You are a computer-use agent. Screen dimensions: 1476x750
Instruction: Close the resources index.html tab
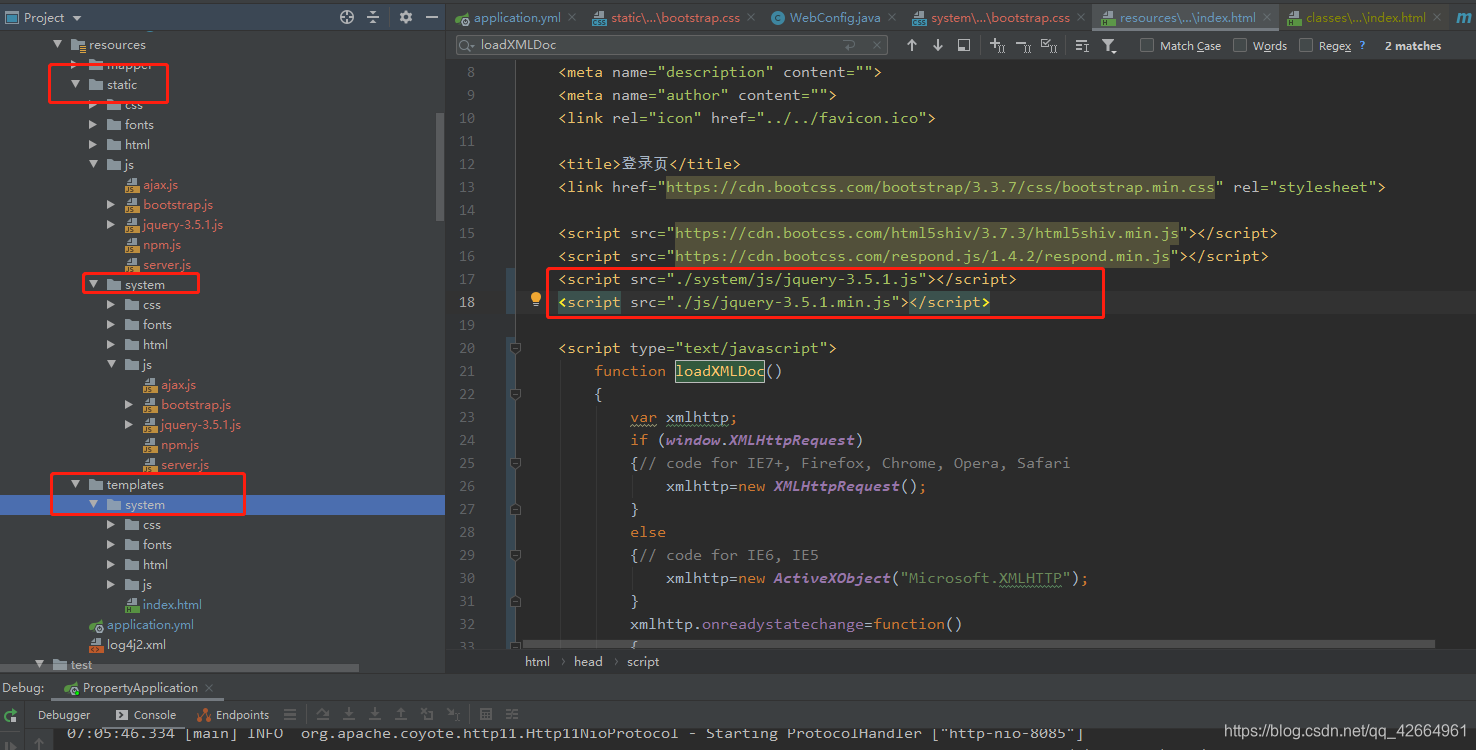1268,18
